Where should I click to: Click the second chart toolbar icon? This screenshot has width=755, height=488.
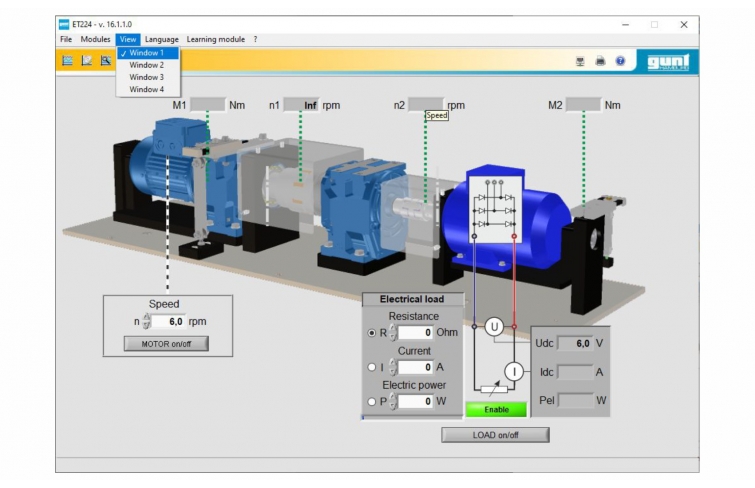(x=87, y=61)
